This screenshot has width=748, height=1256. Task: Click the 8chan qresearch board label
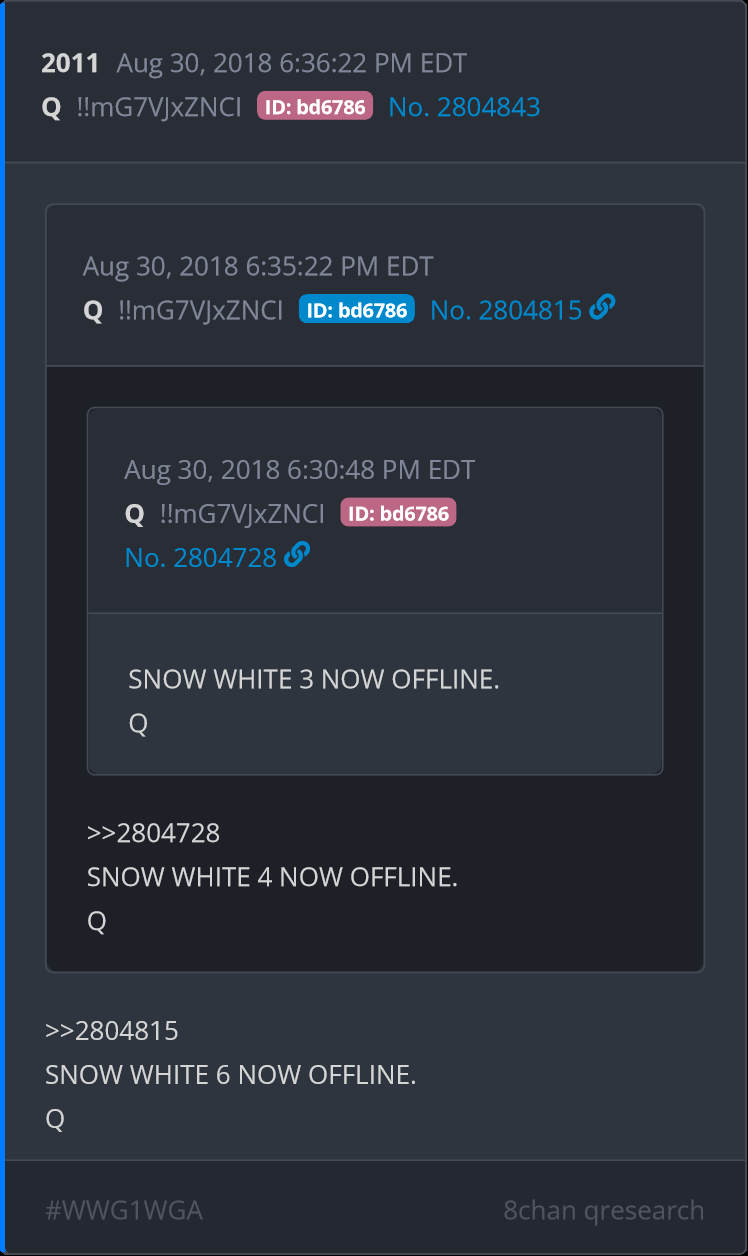pyautogui.click(x=604, y=1211)
